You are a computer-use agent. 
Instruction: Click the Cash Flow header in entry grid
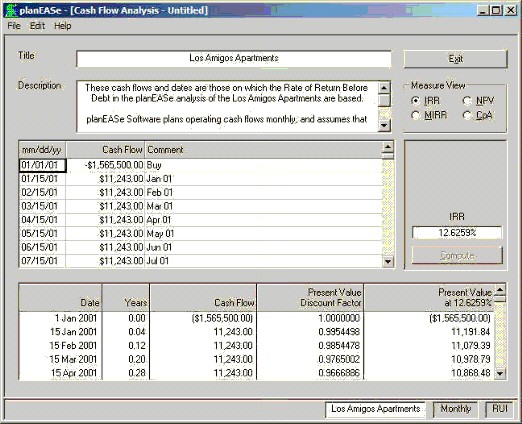click(105, 150)
